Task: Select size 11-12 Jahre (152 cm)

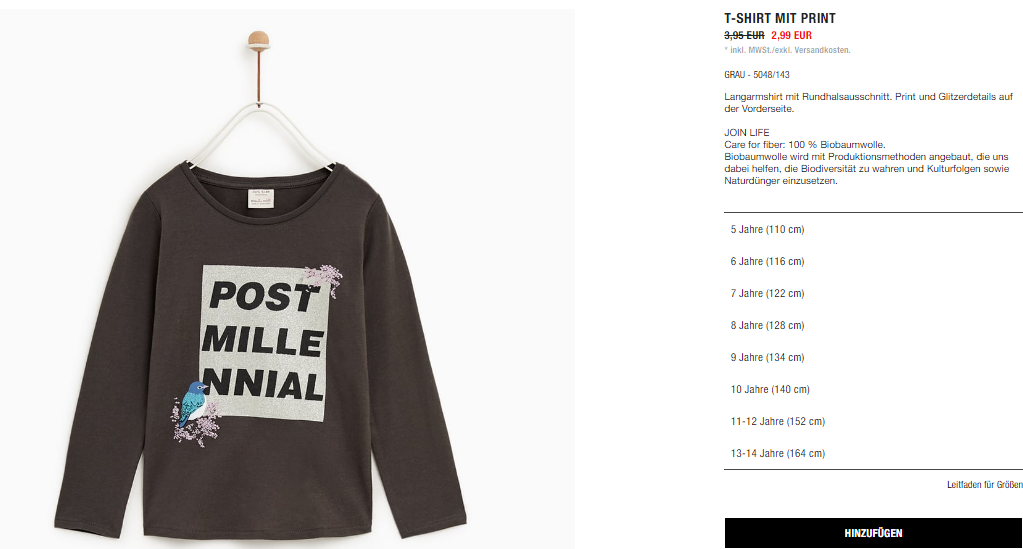Action: click(873, 421)
